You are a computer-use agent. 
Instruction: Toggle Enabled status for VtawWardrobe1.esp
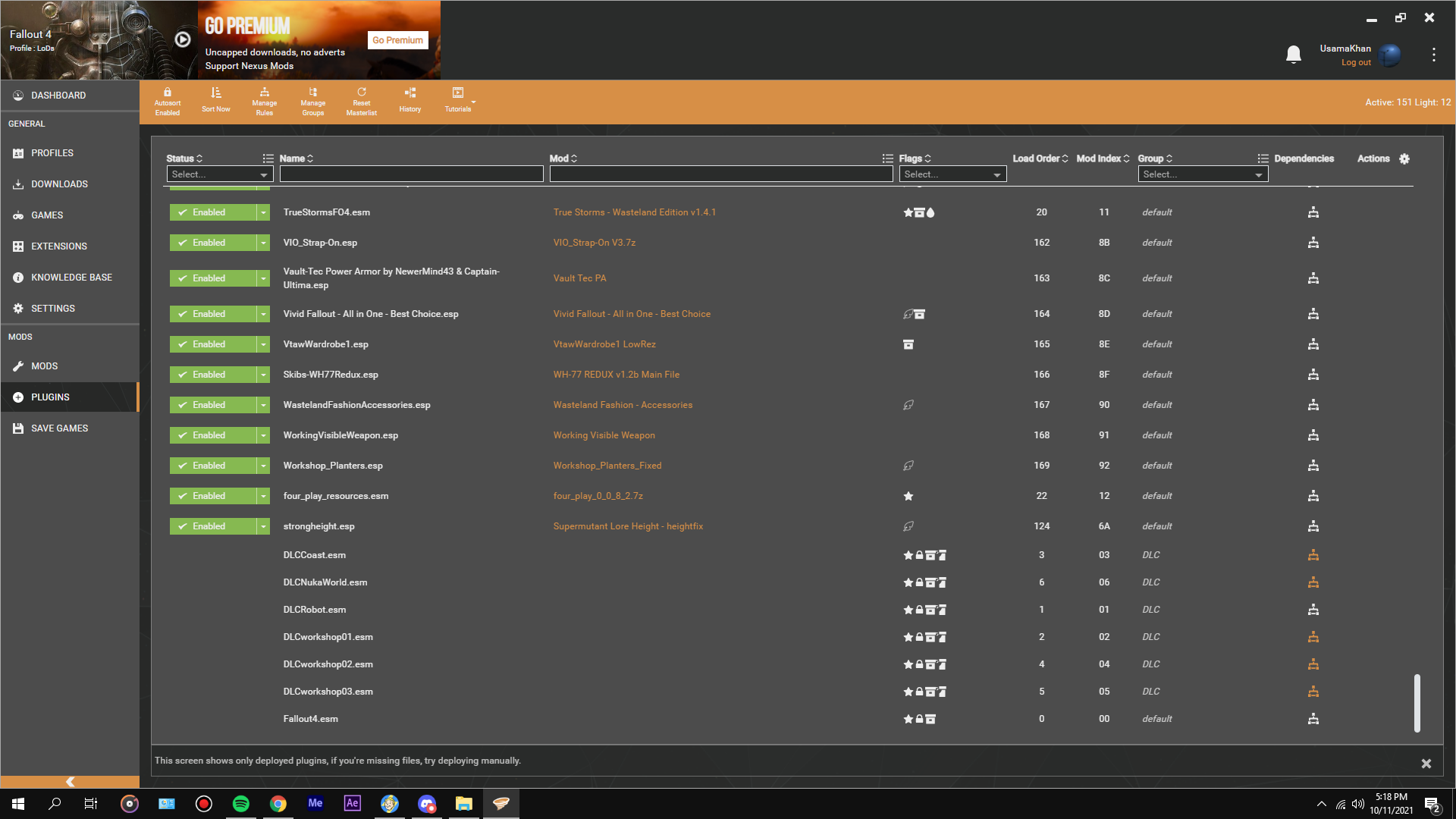coord(213,344)
